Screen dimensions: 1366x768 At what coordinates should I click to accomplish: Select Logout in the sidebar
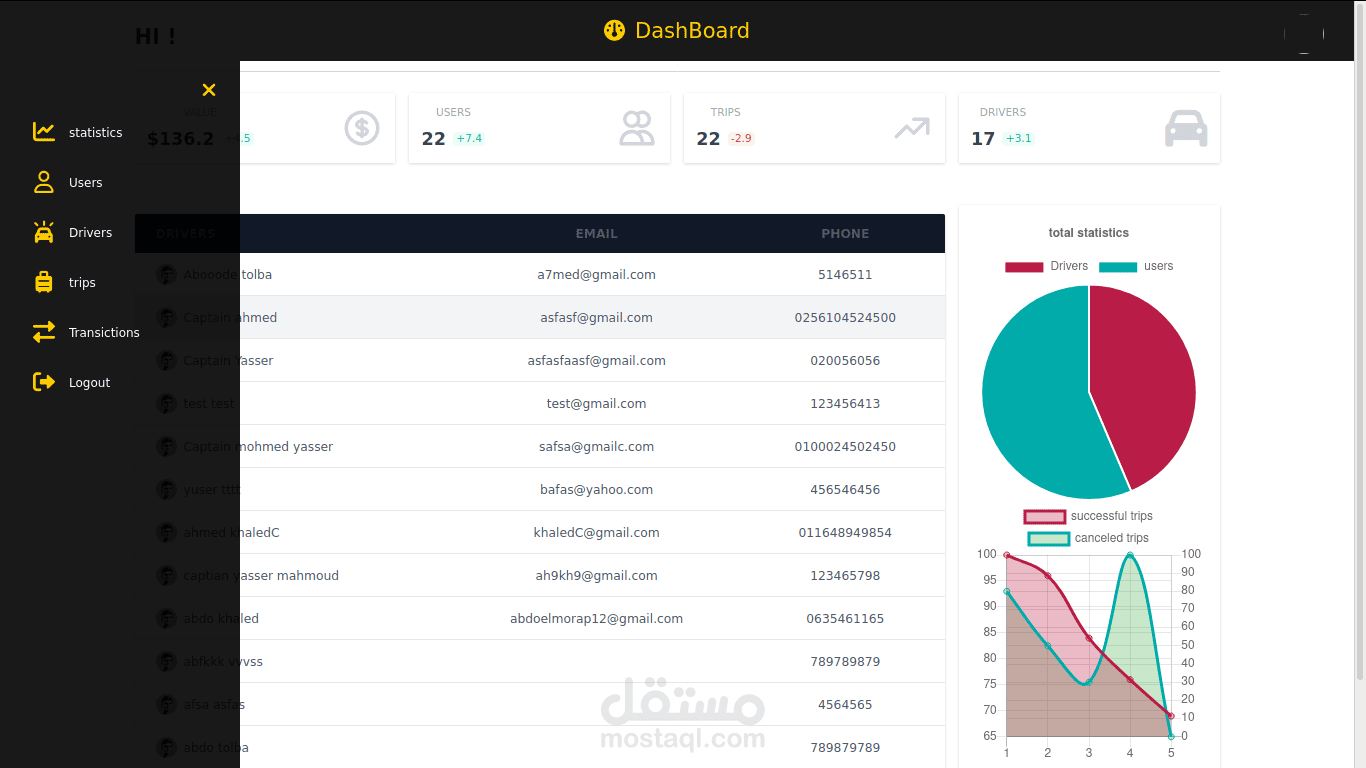click(x=89, y=382)
